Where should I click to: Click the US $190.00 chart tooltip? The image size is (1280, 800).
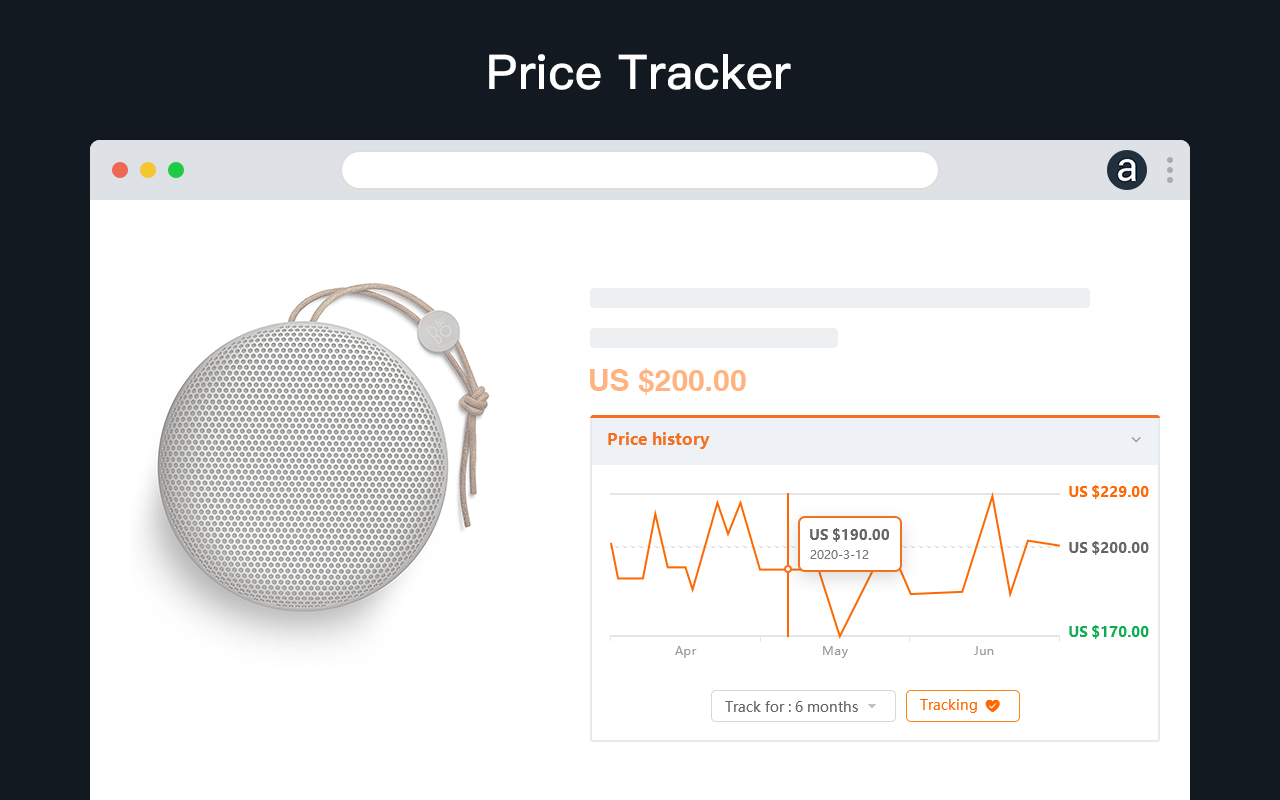[849, 543]
